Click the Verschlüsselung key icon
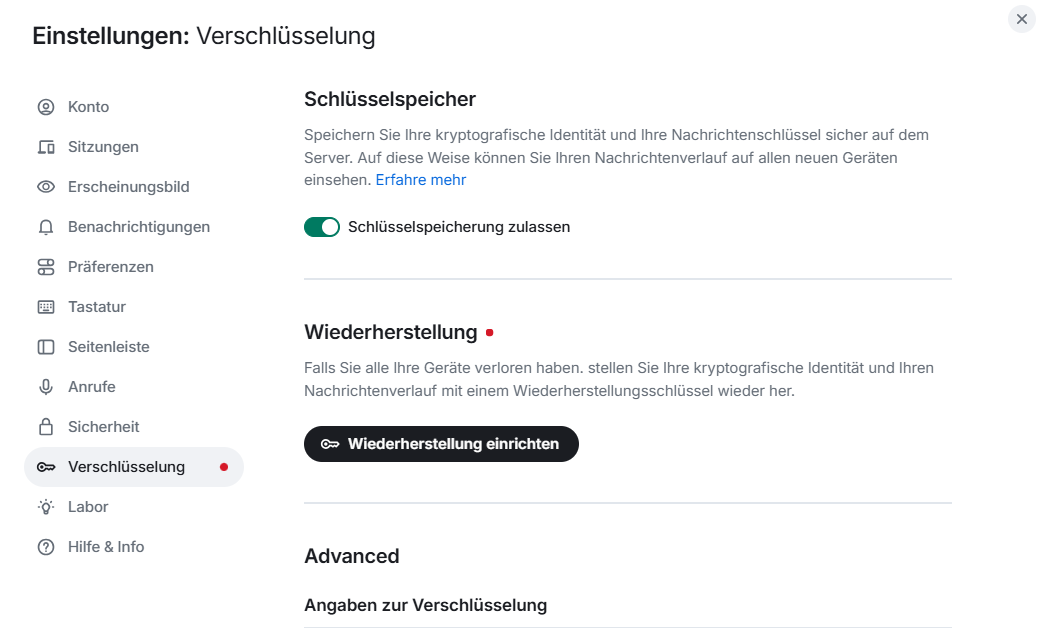Screen dimensions: 1047x629 pos(45,466)
